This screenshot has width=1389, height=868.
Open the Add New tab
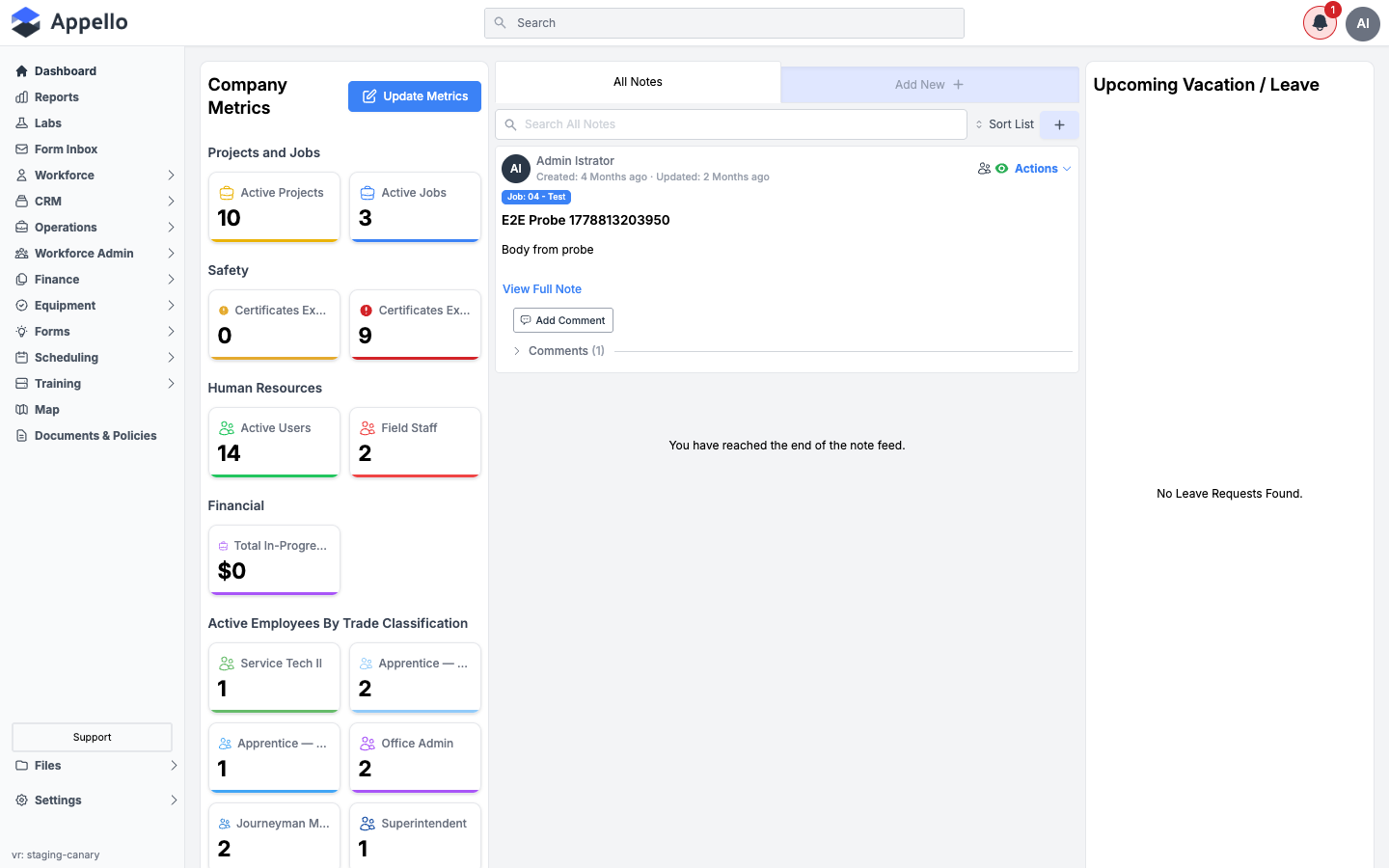pyautogui.click(x=930, y=85)
